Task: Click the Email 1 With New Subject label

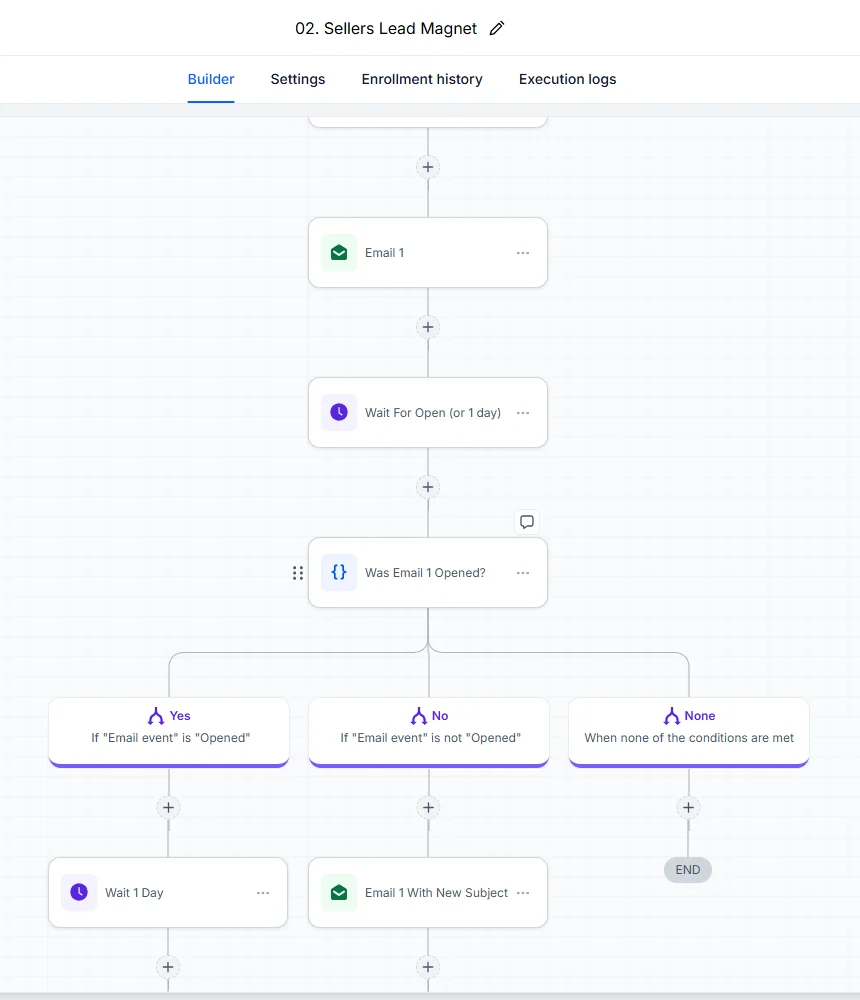Action: pos(436,893)
